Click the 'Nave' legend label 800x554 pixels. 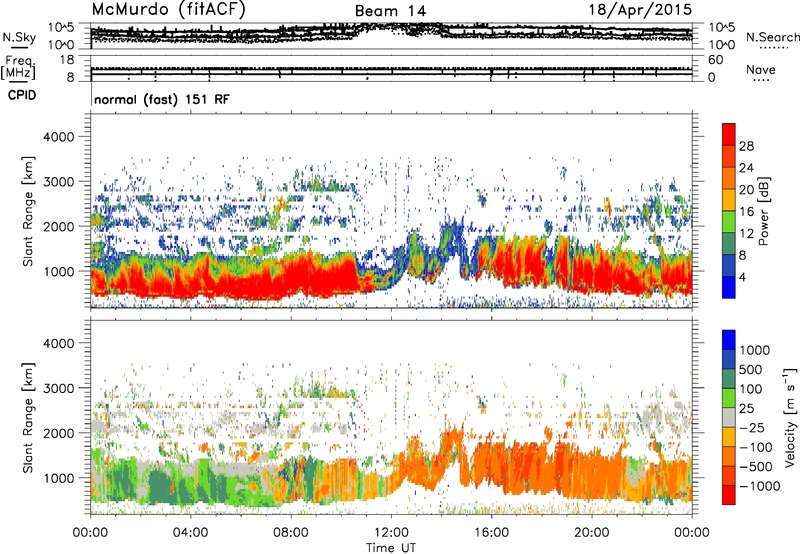pyautogui.click(x=760, y=69)
